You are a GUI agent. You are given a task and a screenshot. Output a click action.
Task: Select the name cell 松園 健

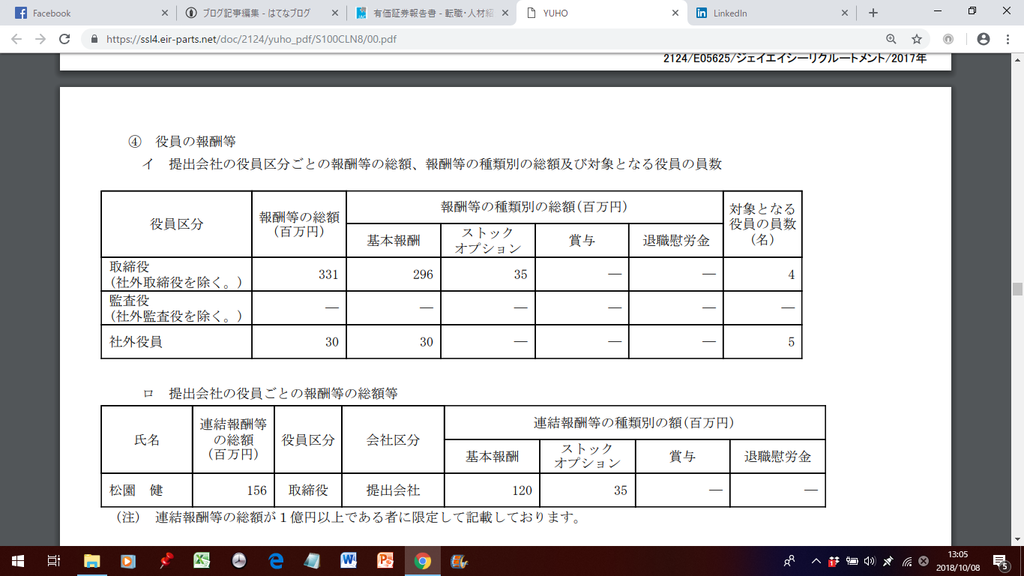[x=136, y=490]
